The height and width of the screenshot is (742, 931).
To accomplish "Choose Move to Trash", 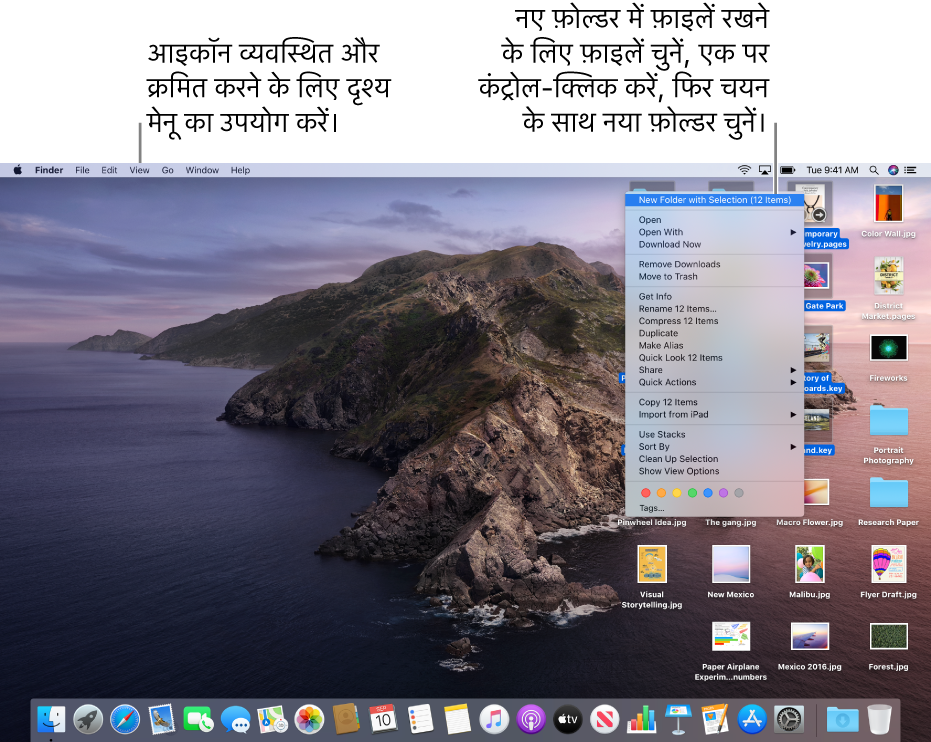I will click(714, 277).
